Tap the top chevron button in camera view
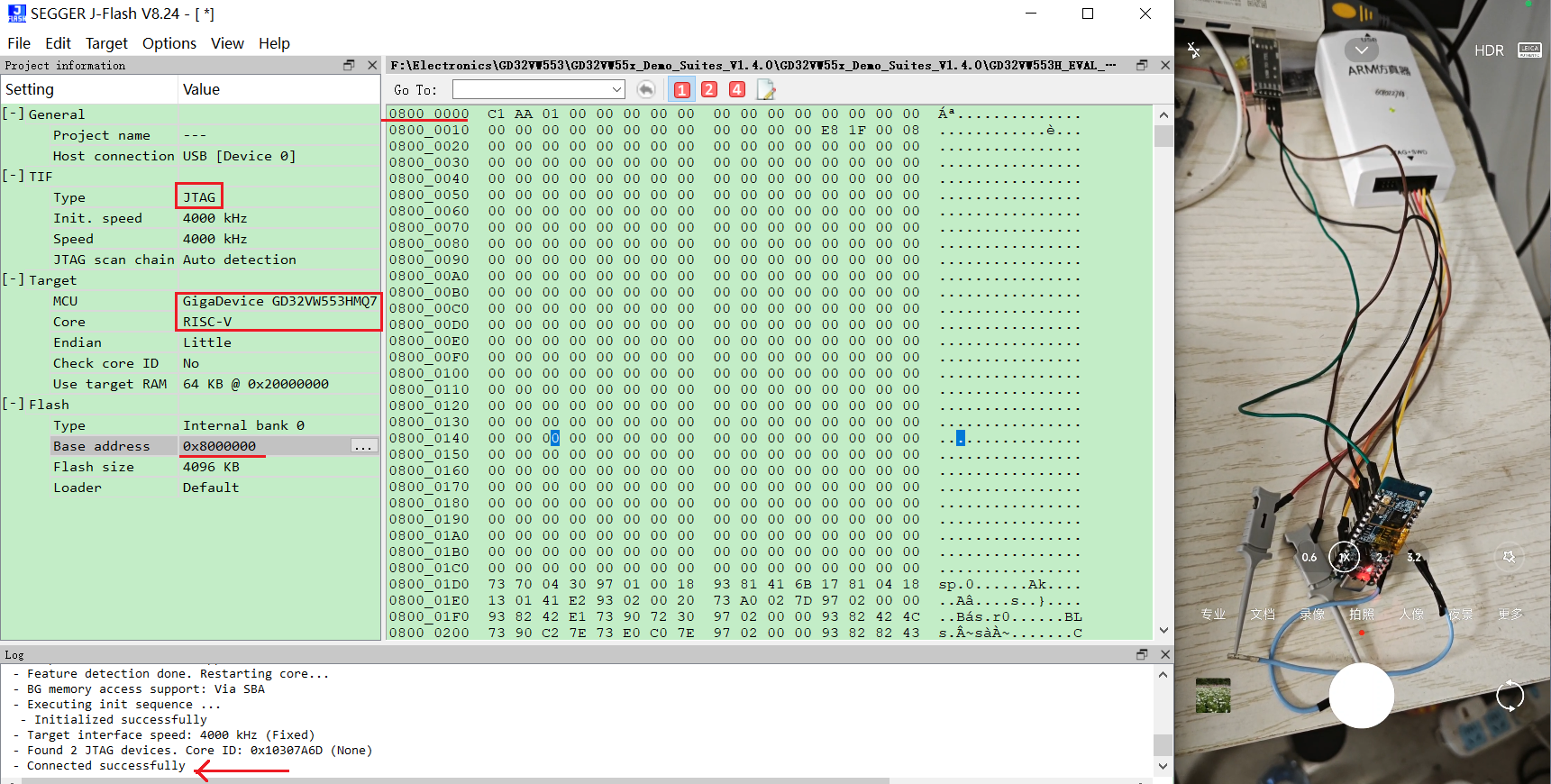 [1362, 50]
